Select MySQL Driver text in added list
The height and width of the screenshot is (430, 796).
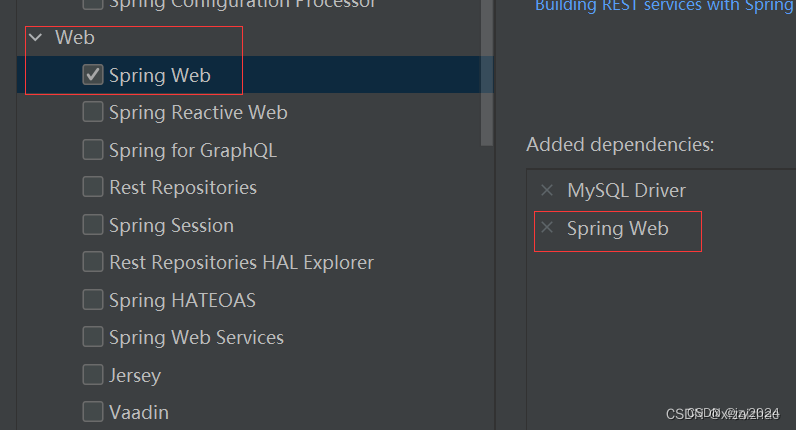tap(626, 190)
